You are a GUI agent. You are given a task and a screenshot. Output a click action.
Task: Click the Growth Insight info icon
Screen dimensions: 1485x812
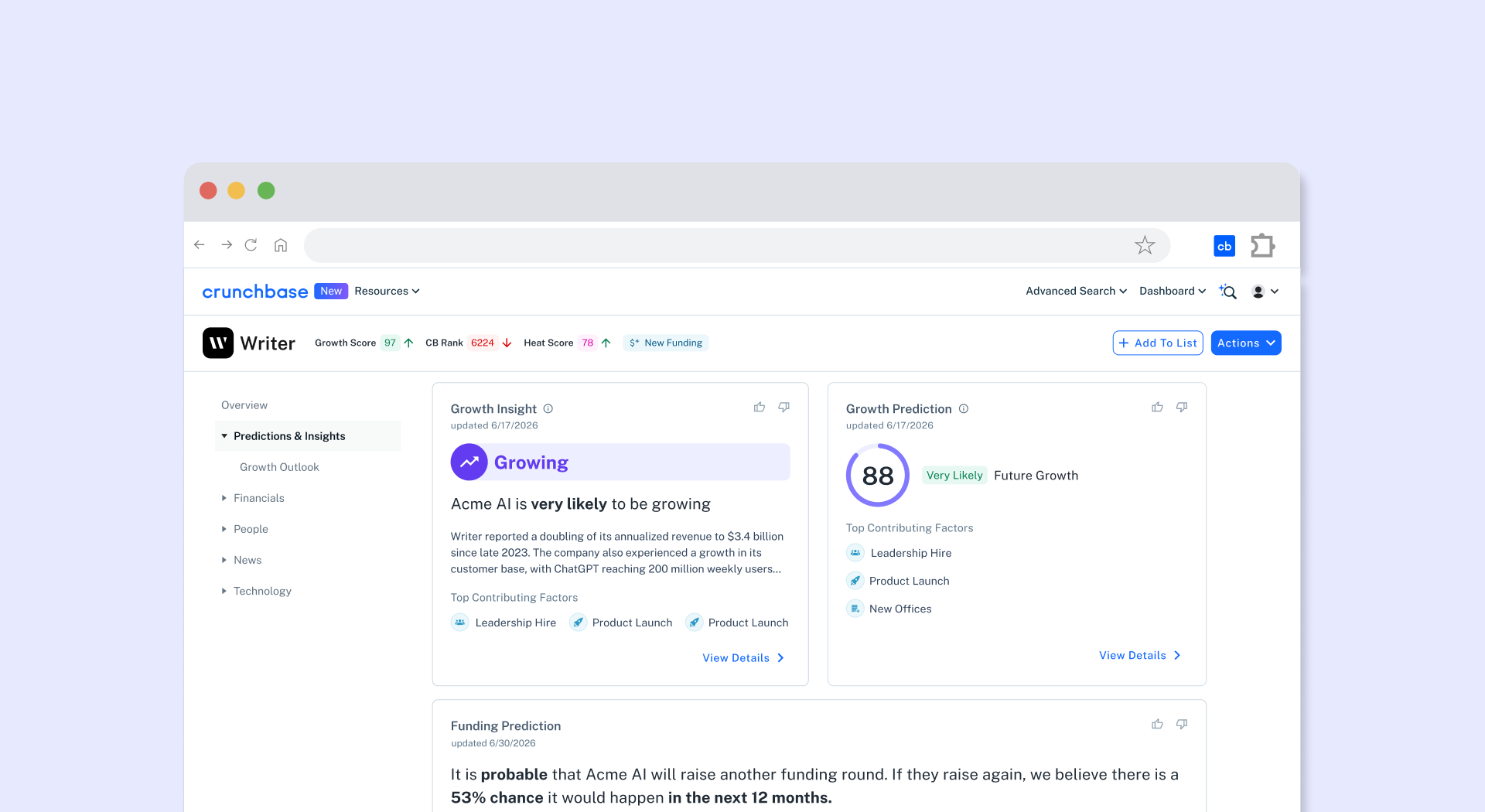[548, 408]
